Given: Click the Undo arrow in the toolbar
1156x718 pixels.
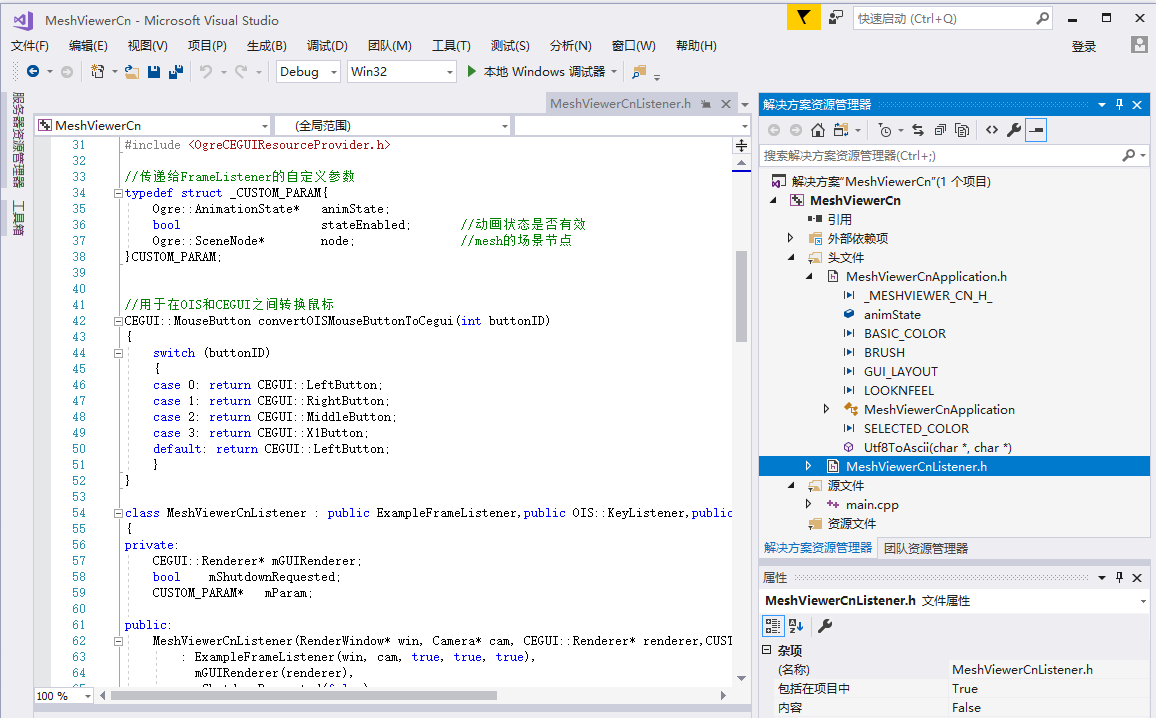Looking at the screenshot, I should [205, 71].
